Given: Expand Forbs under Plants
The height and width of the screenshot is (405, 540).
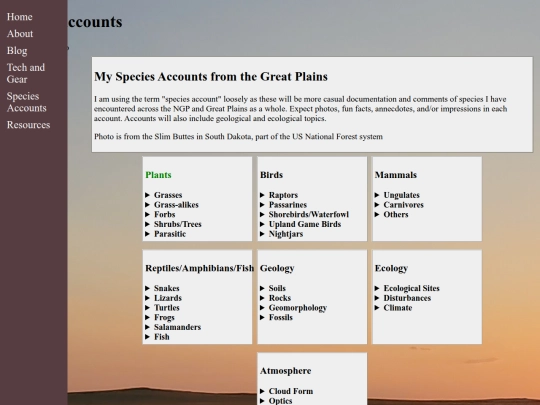Looking at the screenshot, I should click(160, 214).
